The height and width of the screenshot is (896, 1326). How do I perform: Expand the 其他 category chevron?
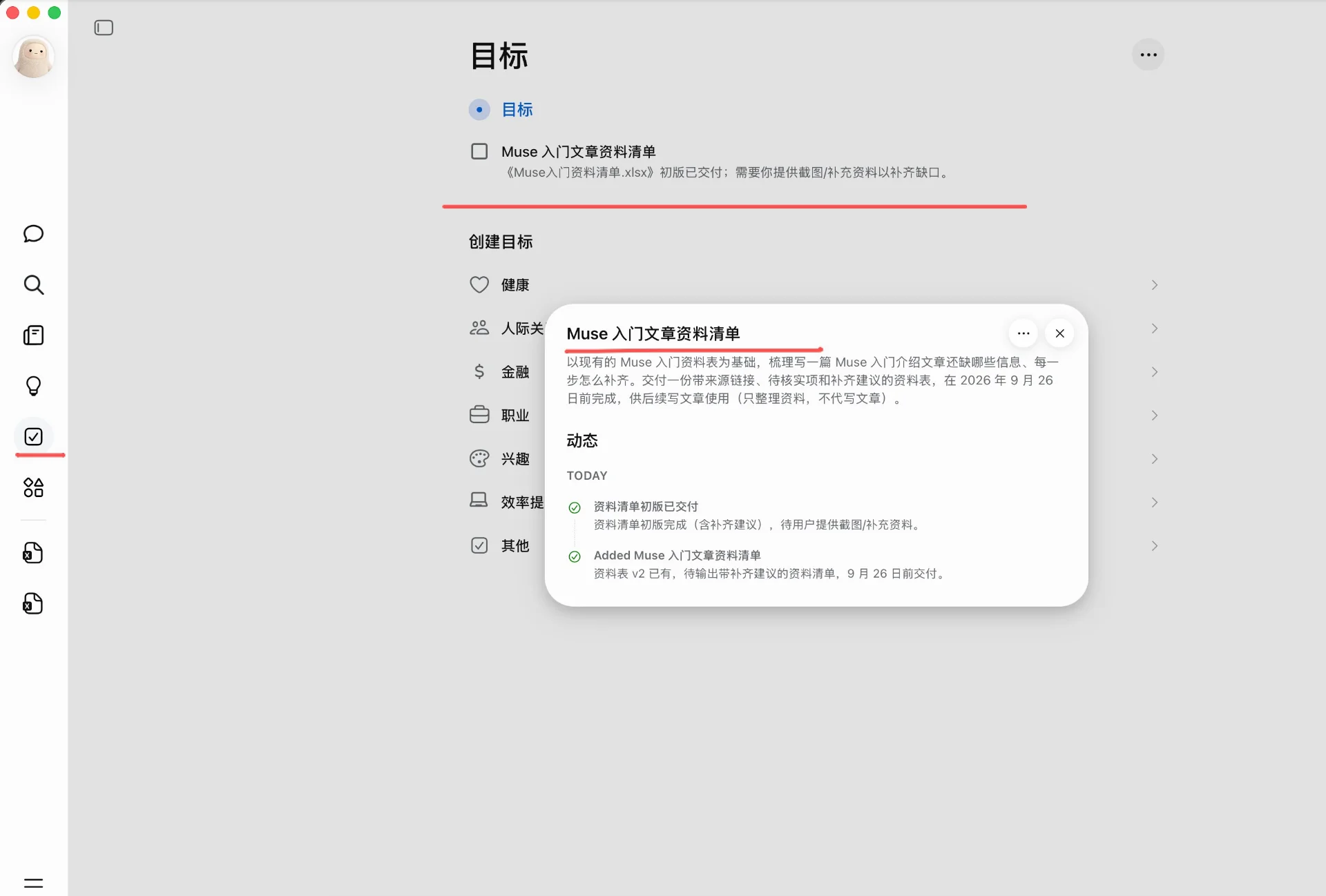click(x=1154, y=545)
